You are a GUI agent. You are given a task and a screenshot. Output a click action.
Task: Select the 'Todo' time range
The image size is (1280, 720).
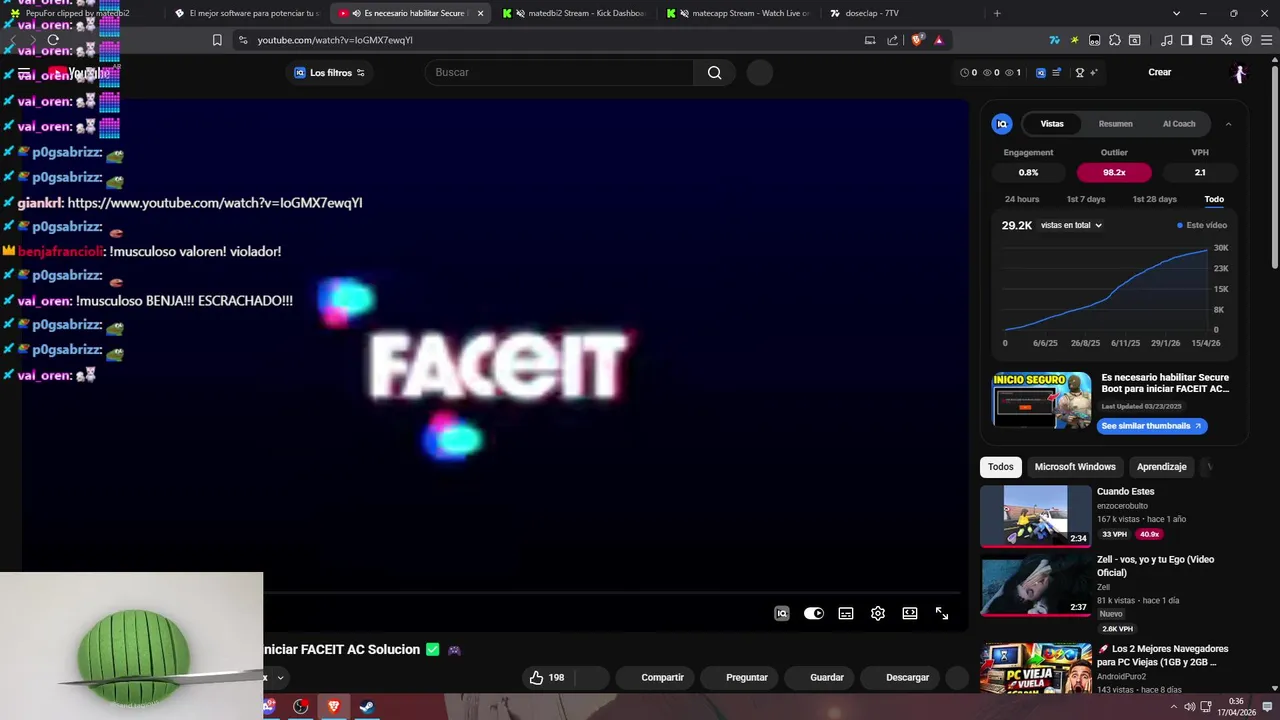point(1214,199)
